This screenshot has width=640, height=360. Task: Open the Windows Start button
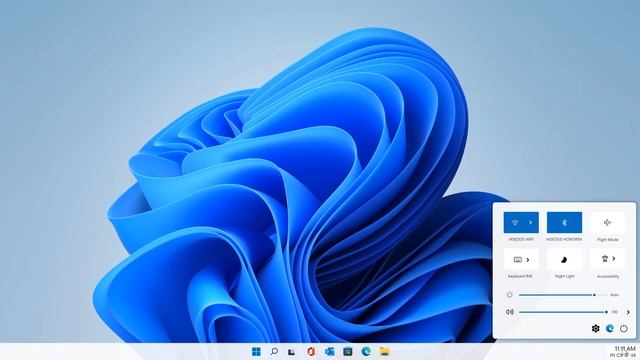click(x=256, y=351)
